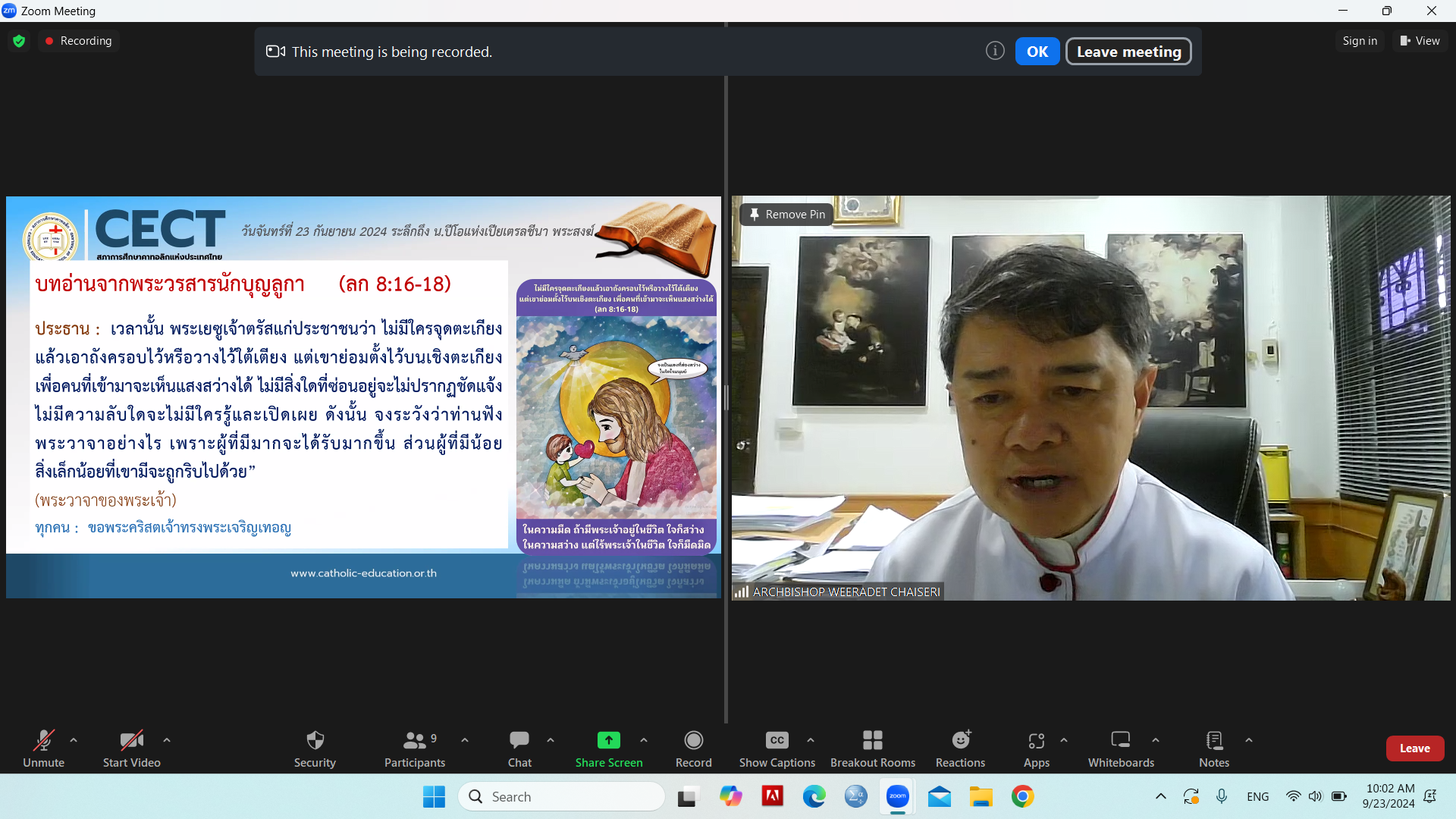Viewport: 1456px width, 819px height.
Task: Open Microsoft Edge from taskbar
Action: coord(814,796)
